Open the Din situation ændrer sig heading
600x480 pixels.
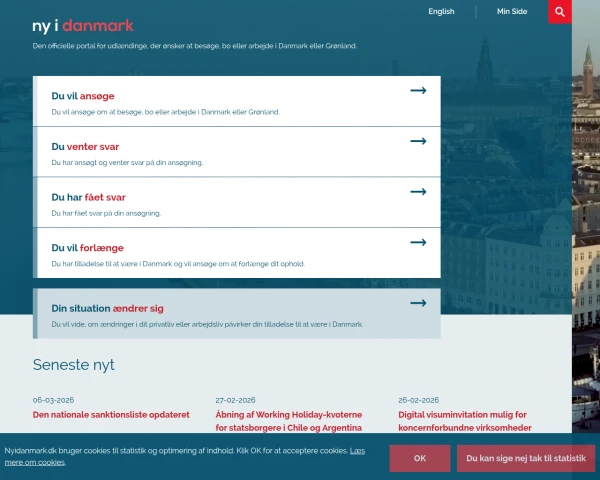point(108,309)
